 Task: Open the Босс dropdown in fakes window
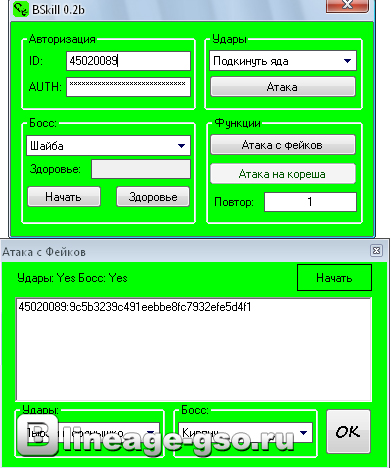tap(245, 433)
